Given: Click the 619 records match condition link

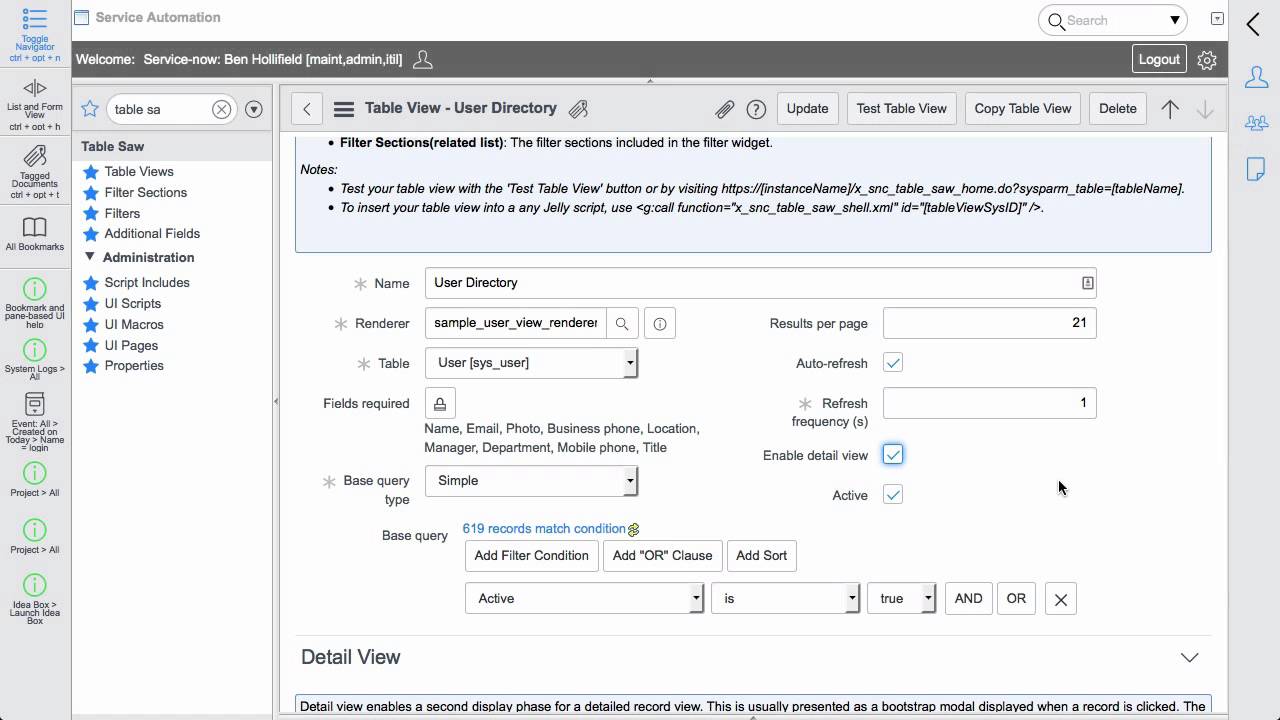Looking at the screenshot, I should coord(544,528).
